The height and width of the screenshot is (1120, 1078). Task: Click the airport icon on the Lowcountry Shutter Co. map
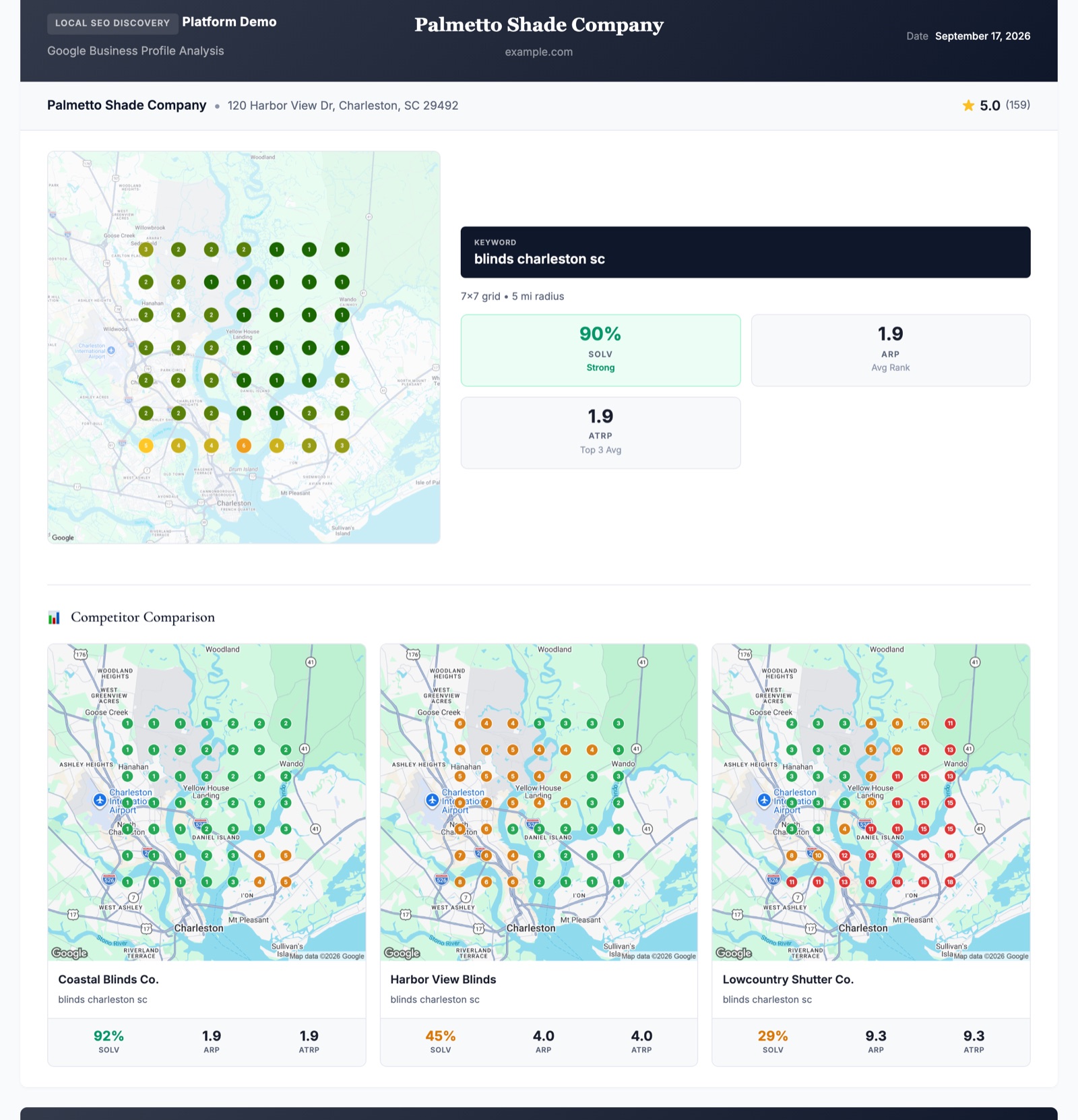coord(764,800)
